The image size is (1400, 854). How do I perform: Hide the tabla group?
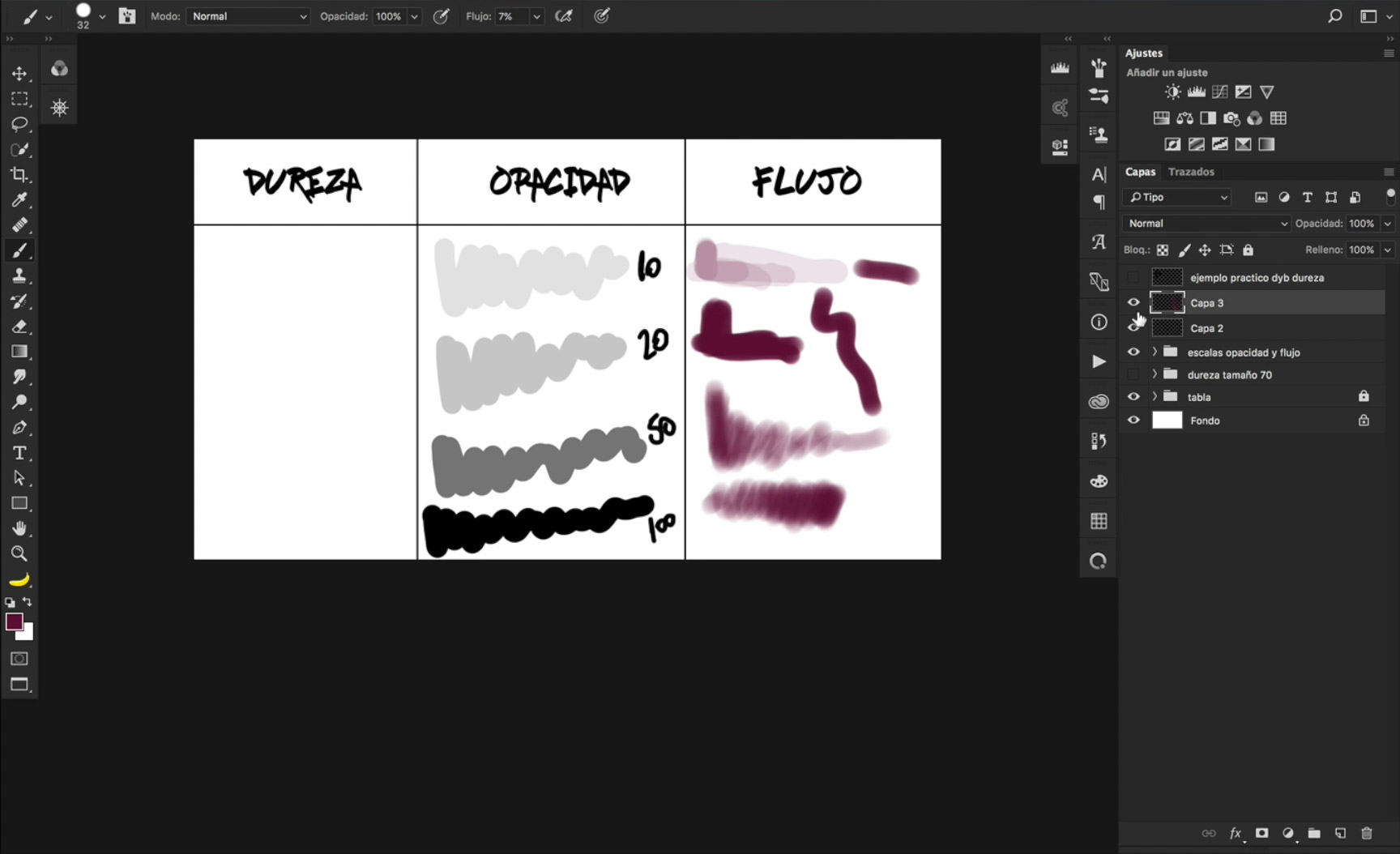click(x=1133, y=396)
